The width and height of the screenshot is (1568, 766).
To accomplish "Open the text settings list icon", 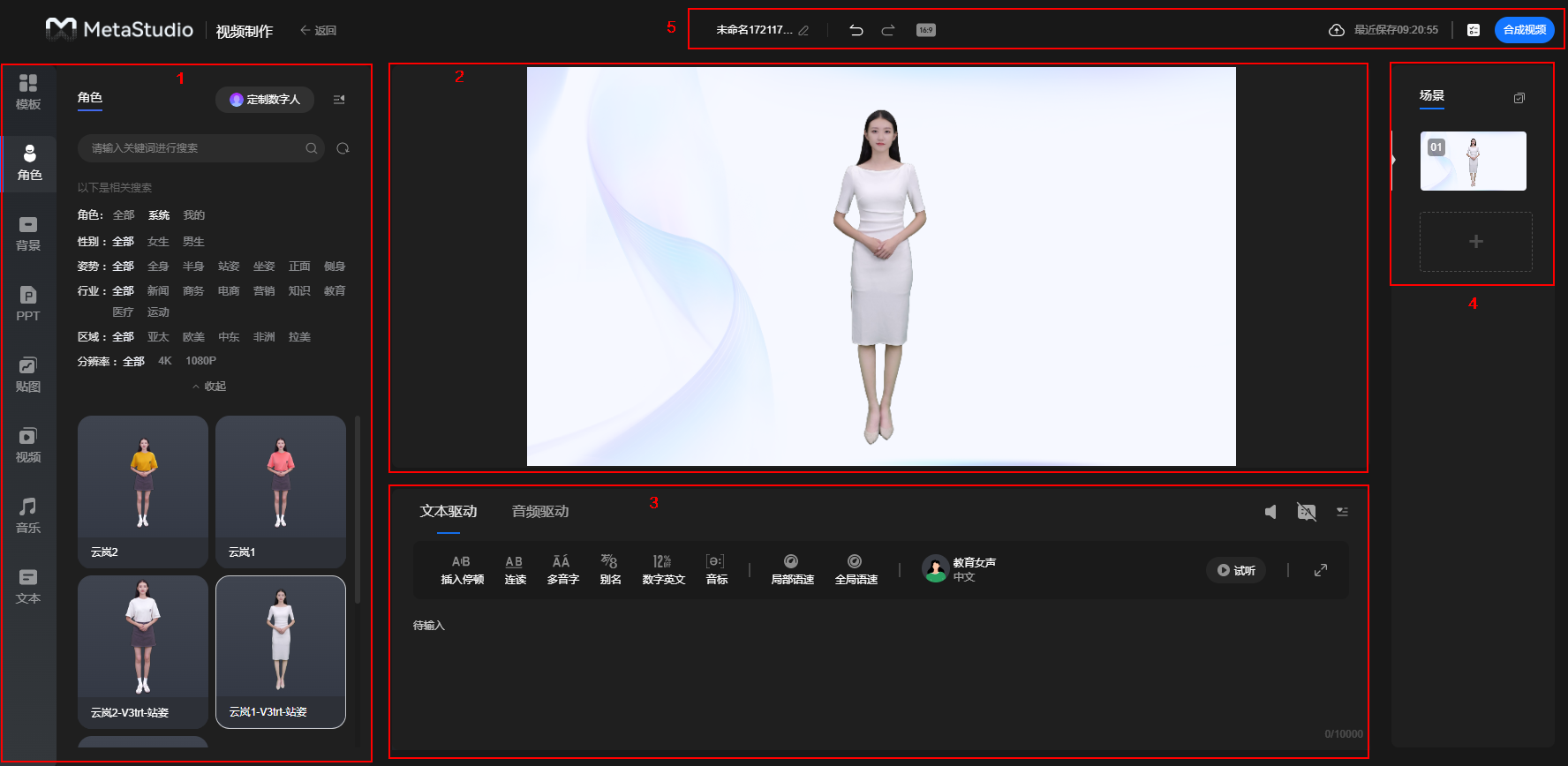I will 1342,512.
